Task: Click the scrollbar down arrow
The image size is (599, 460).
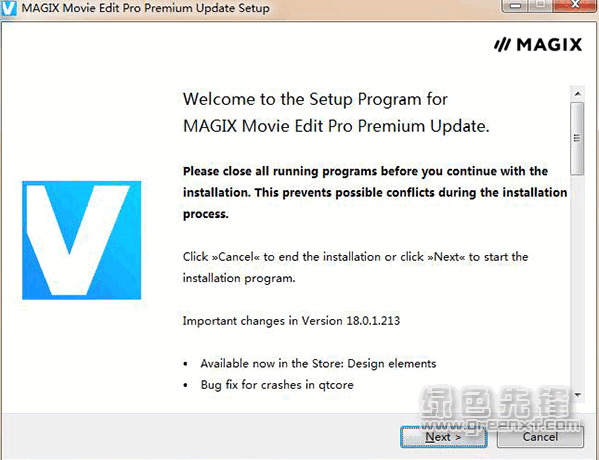Action: tap(578, 395)
